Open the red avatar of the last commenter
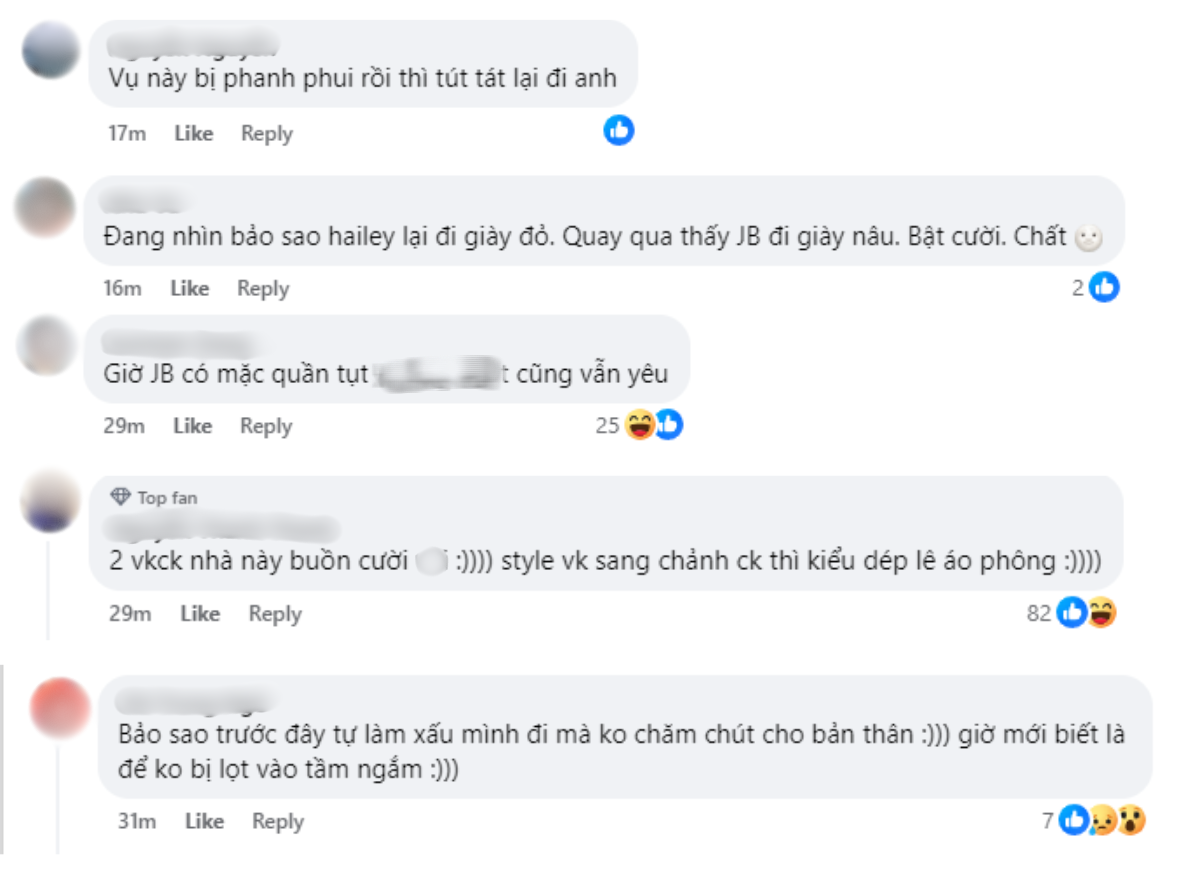The width and height of the screenshot is (1200, 894). (61, 707)
